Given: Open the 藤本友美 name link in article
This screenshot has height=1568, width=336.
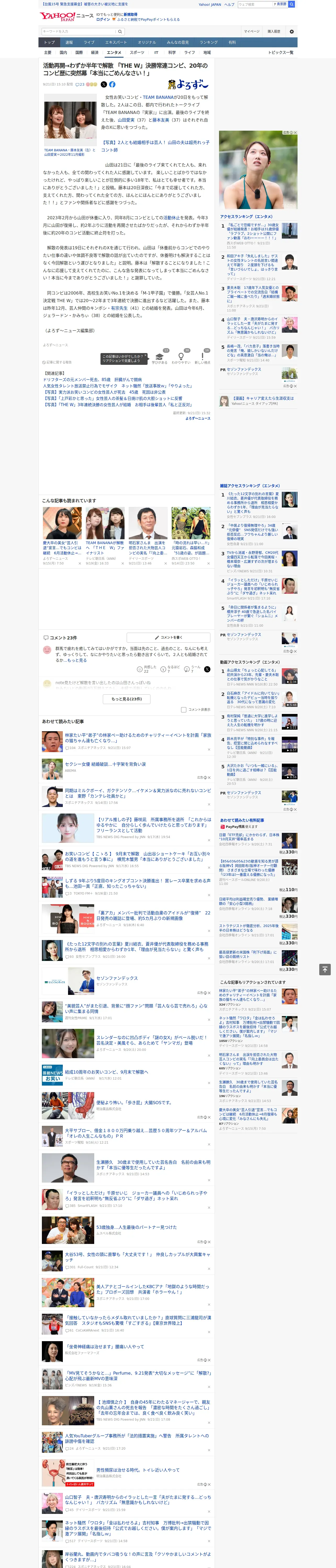Looking at the screenshot, I should pyautogui.click(x=160, y=120).
